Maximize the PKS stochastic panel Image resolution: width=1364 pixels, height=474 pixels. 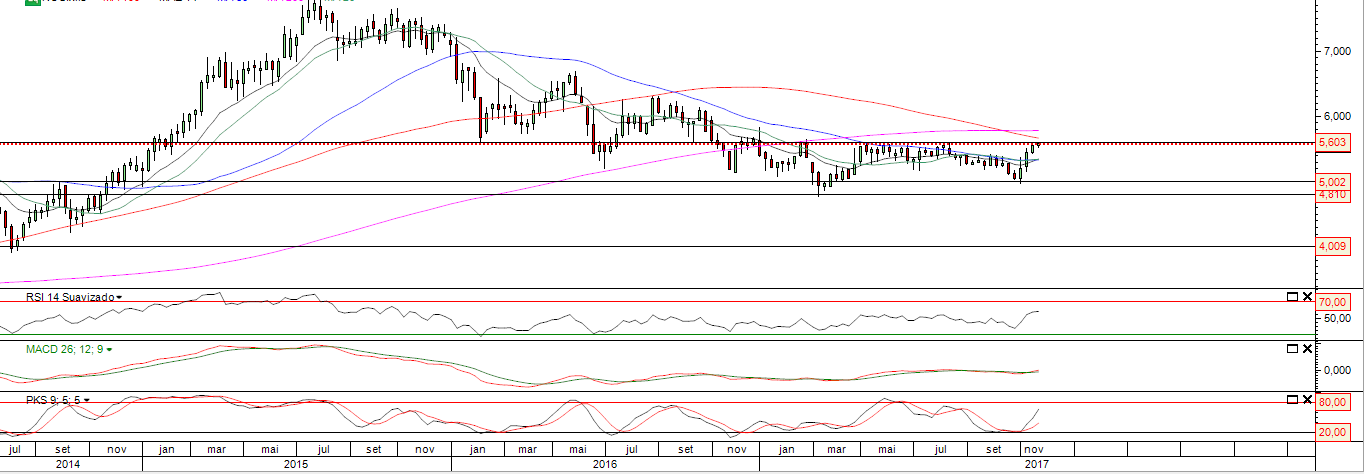(x=1292, y=399)
